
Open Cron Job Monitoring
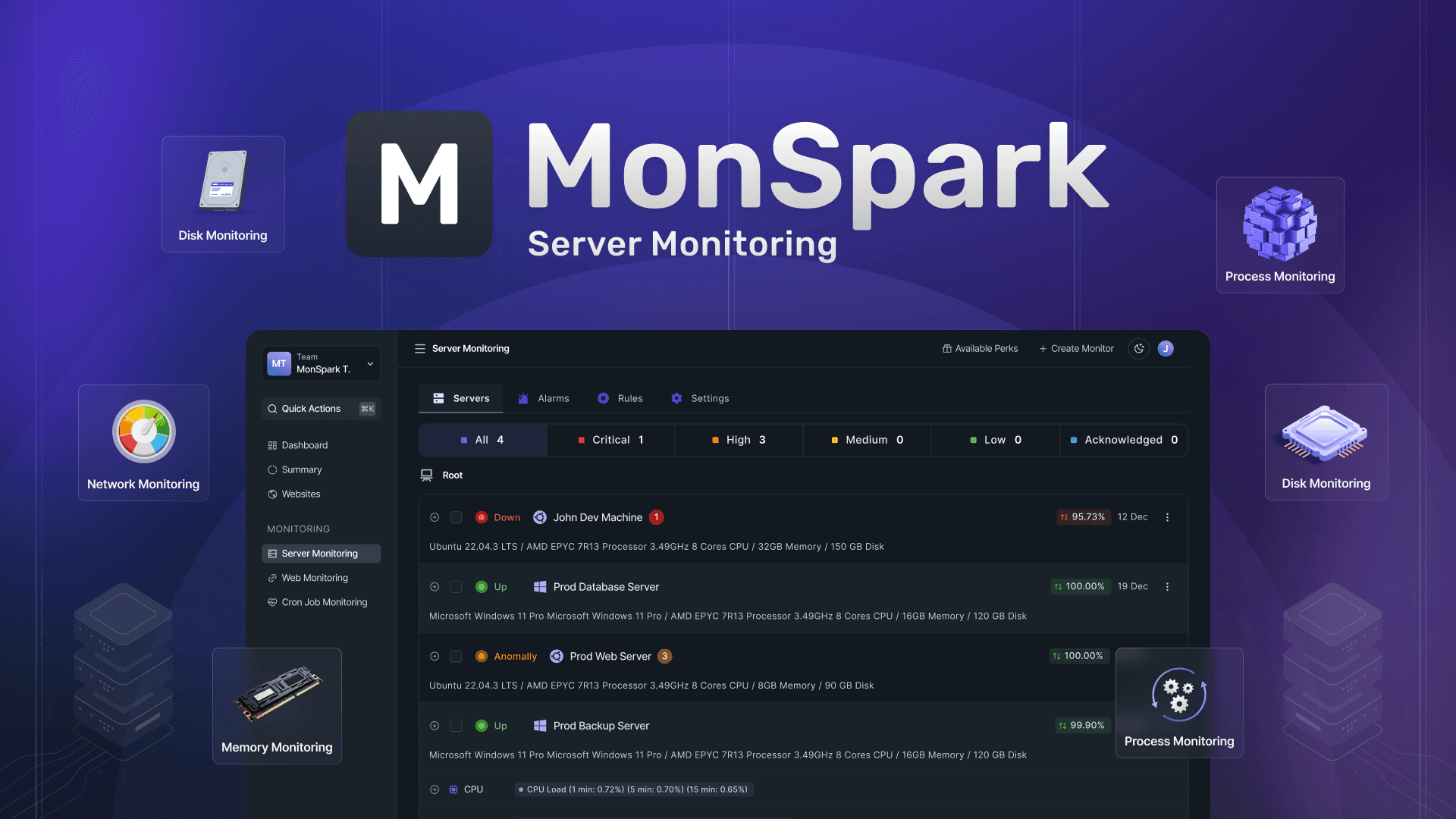tap(325, 601)
